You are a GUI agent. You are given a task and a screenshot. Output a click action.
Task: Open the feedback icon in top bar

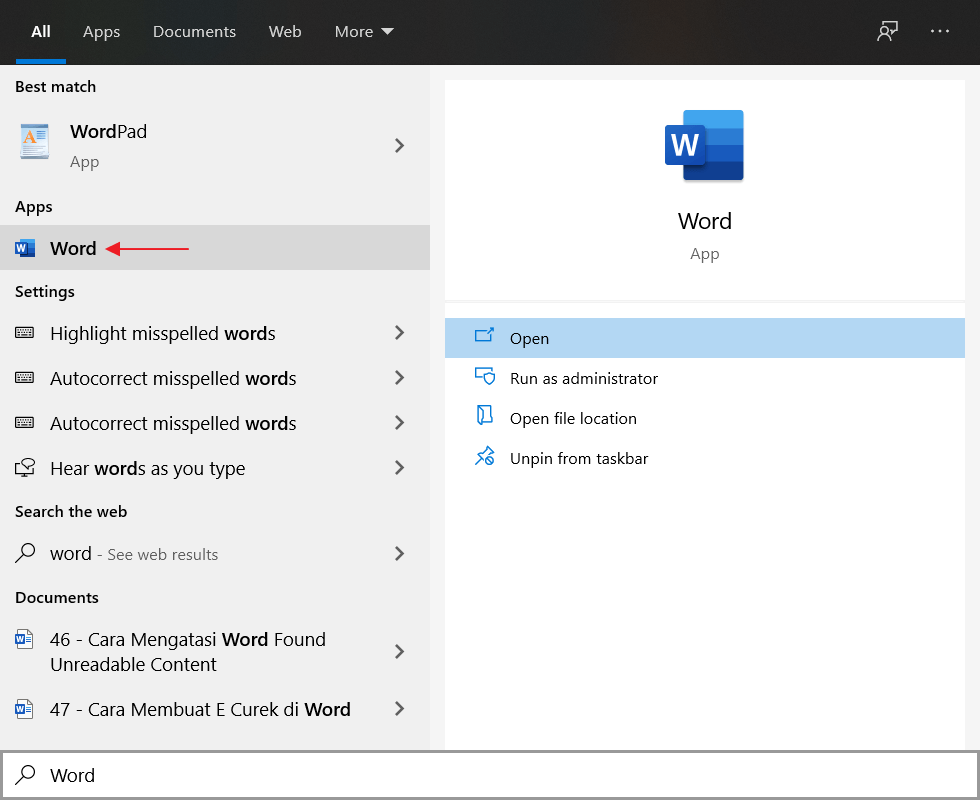pyautogui.click(x=887, y=31)
